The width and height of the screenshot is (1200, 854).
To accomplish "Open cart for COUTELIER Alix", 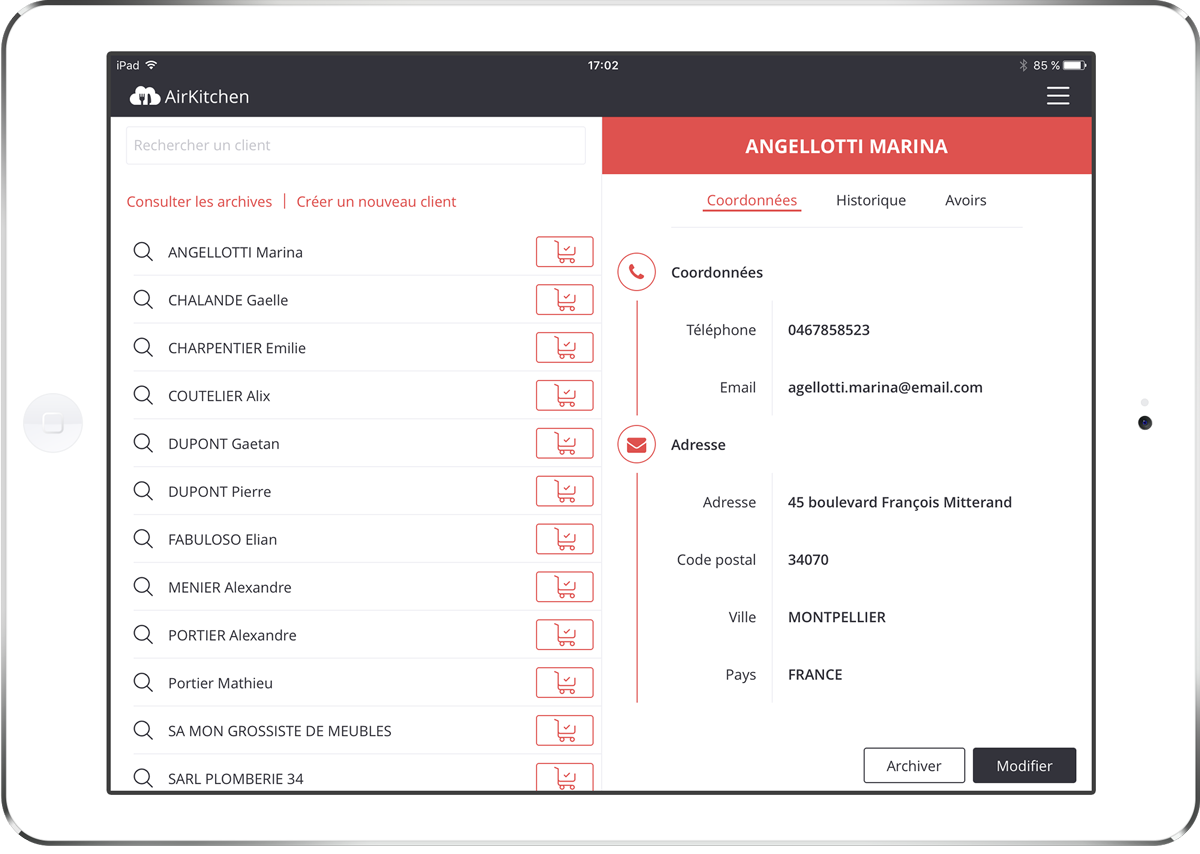I will tap(564, 396).
